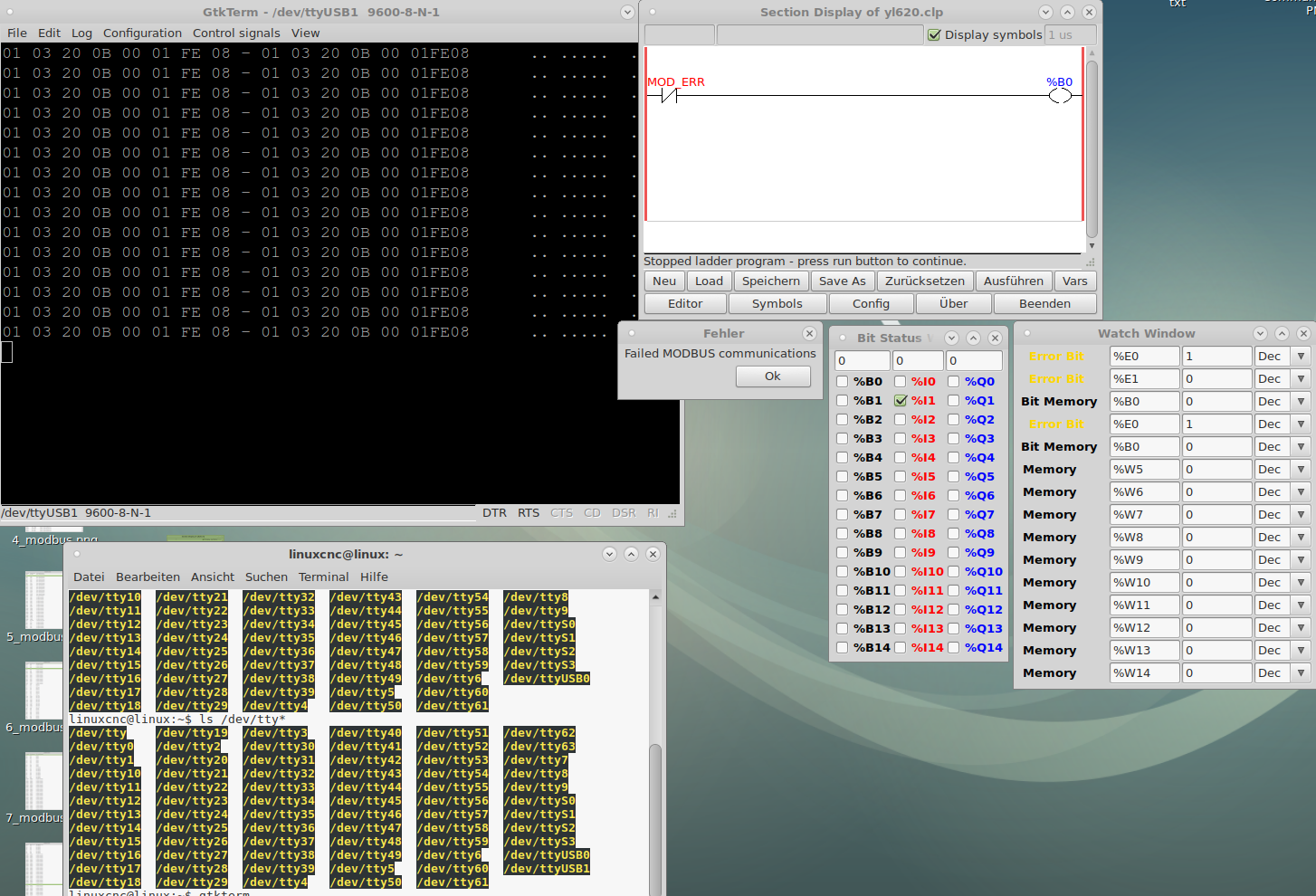Open the Symbols window button

point(777,304)
